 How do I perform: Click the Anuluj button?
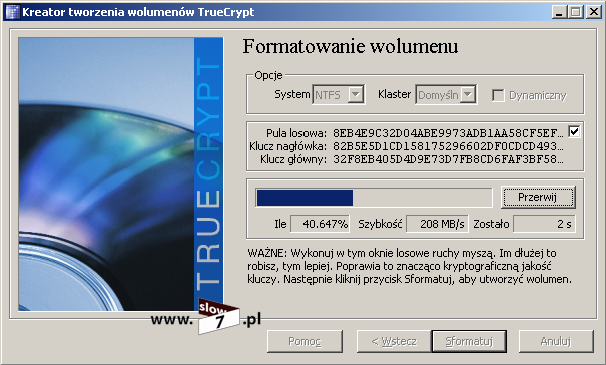click(556, 341)
